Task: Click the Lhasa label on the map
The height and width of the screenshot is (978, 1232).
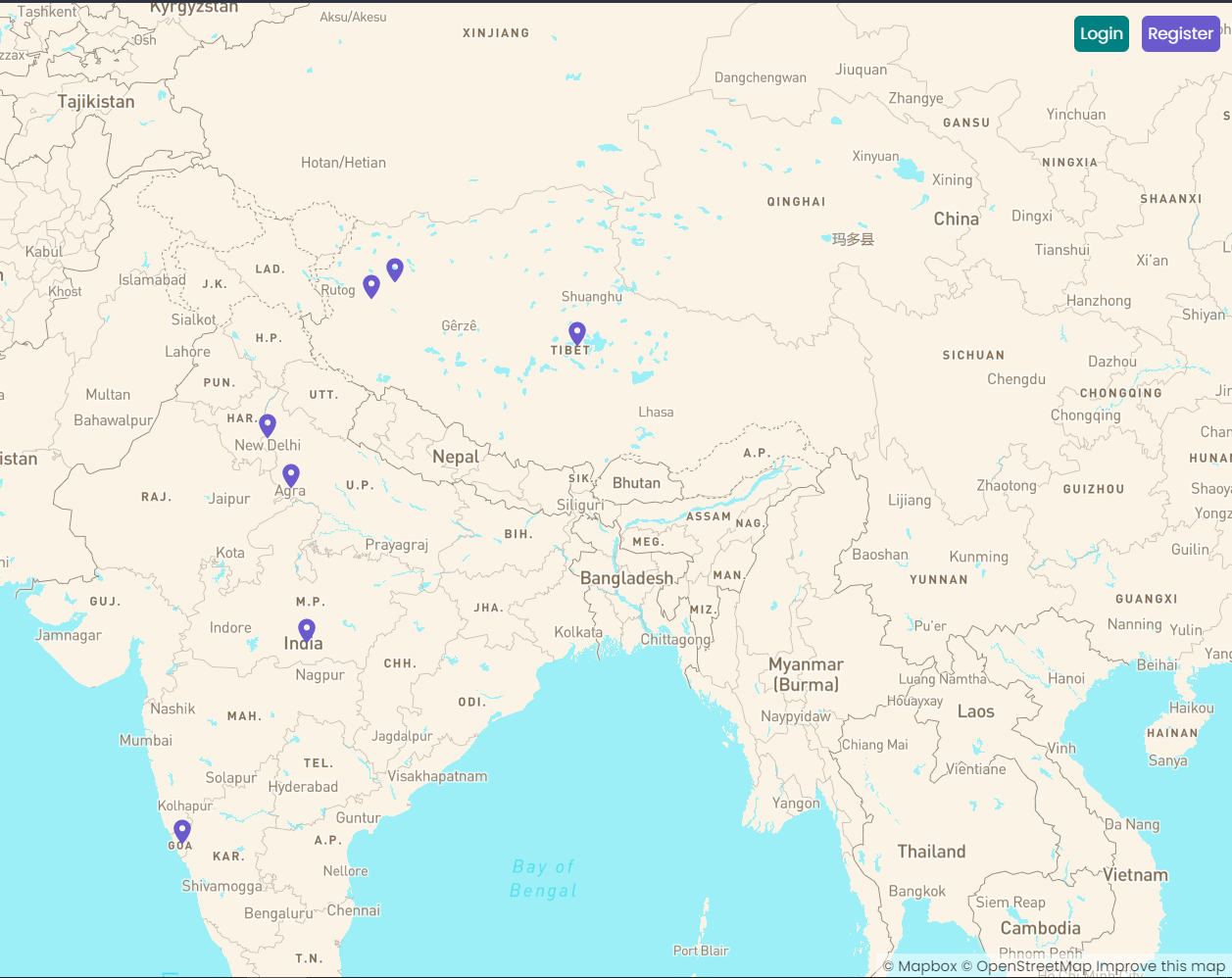Action: pos(658,412)
